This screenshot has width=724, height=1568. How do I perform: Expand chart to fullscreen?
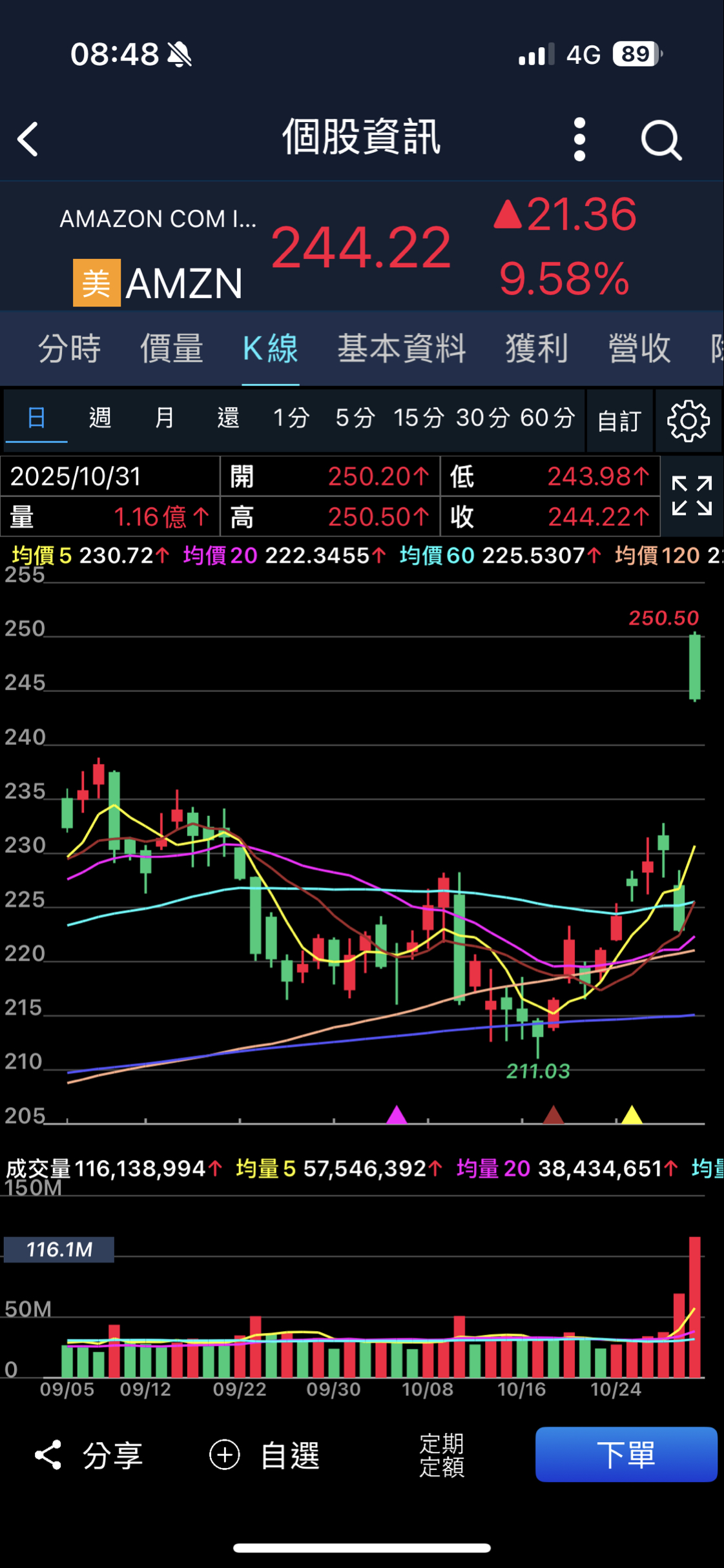click(691, 496)
